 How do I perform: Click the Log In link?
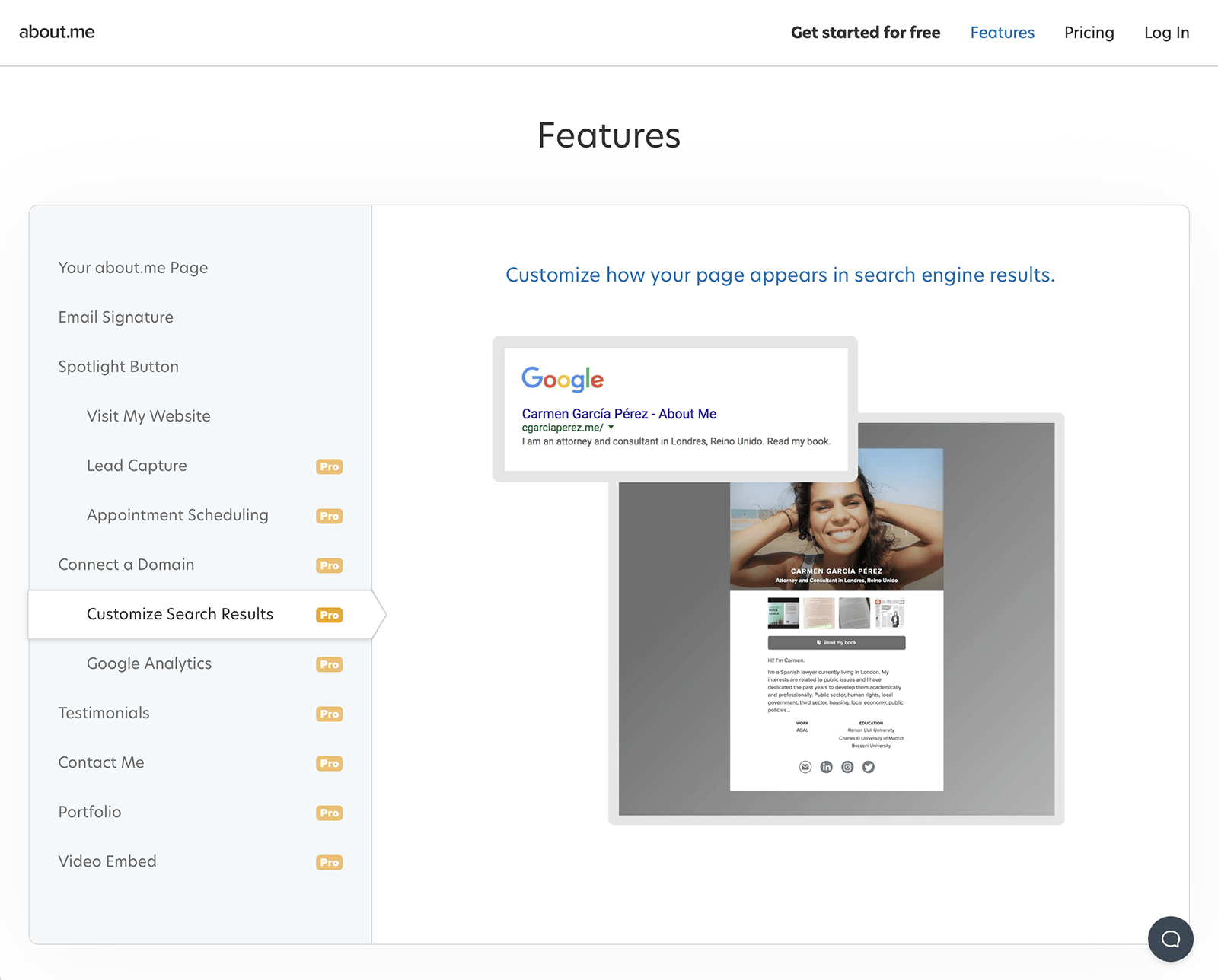point(1166,33)
